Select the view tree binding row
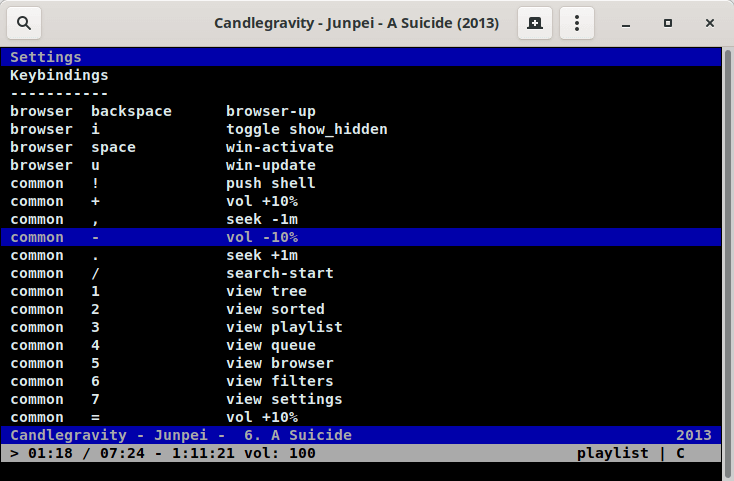Image resolution: width=734 pixels, height=481 pixels. (x=361, y=292)
